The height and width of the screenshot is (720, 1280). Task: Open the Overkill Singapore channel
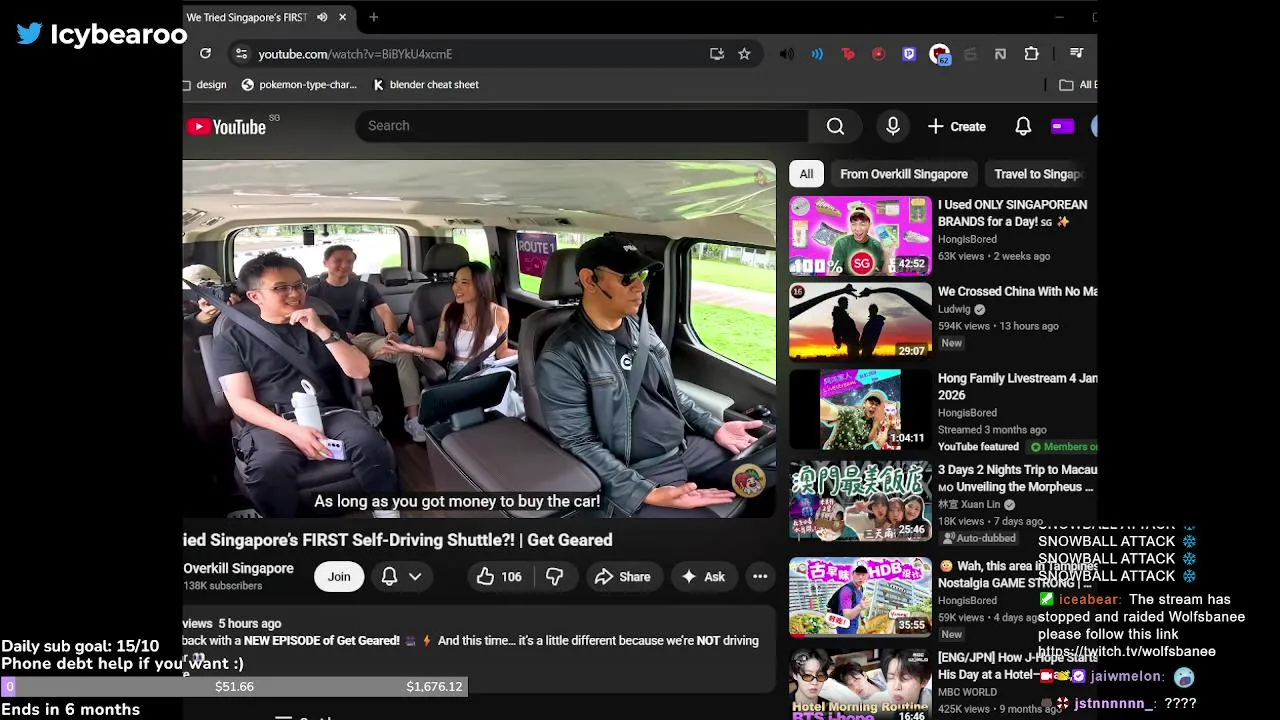point(238,568)
